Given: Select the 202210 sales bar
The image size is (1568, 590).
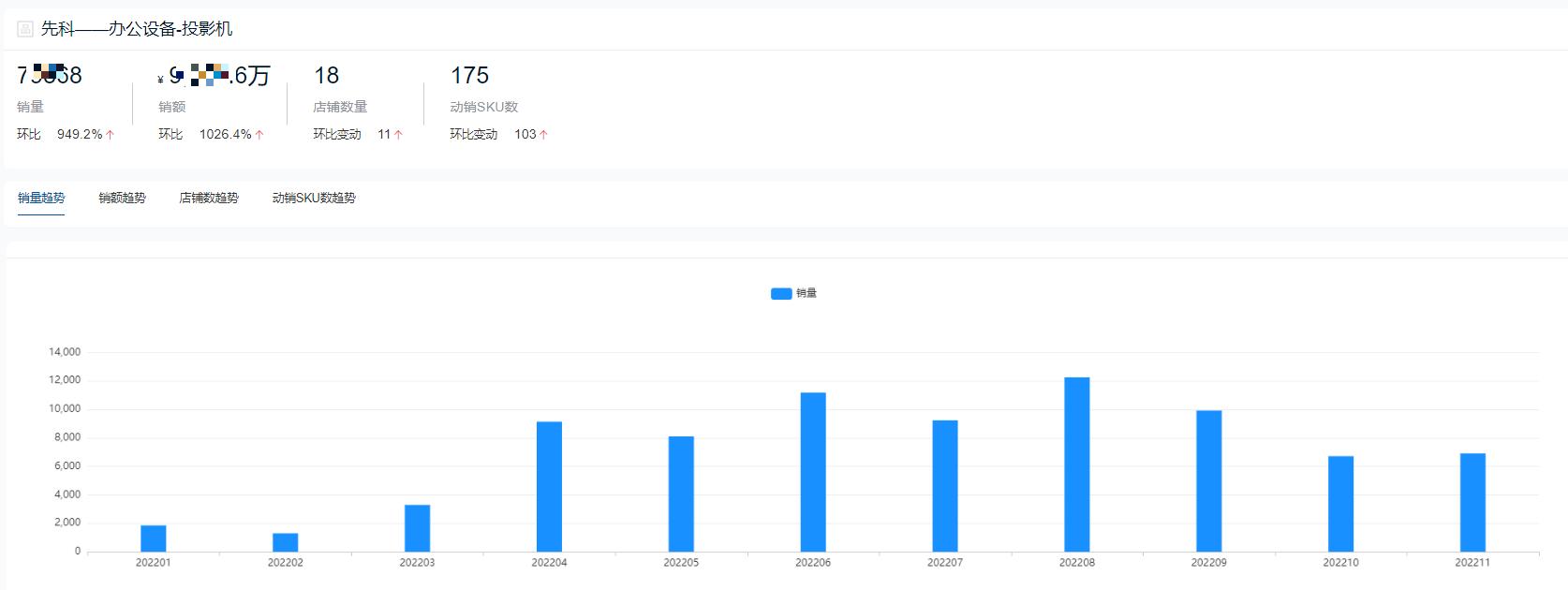Looking at the screenshot, I should 1341,504.
